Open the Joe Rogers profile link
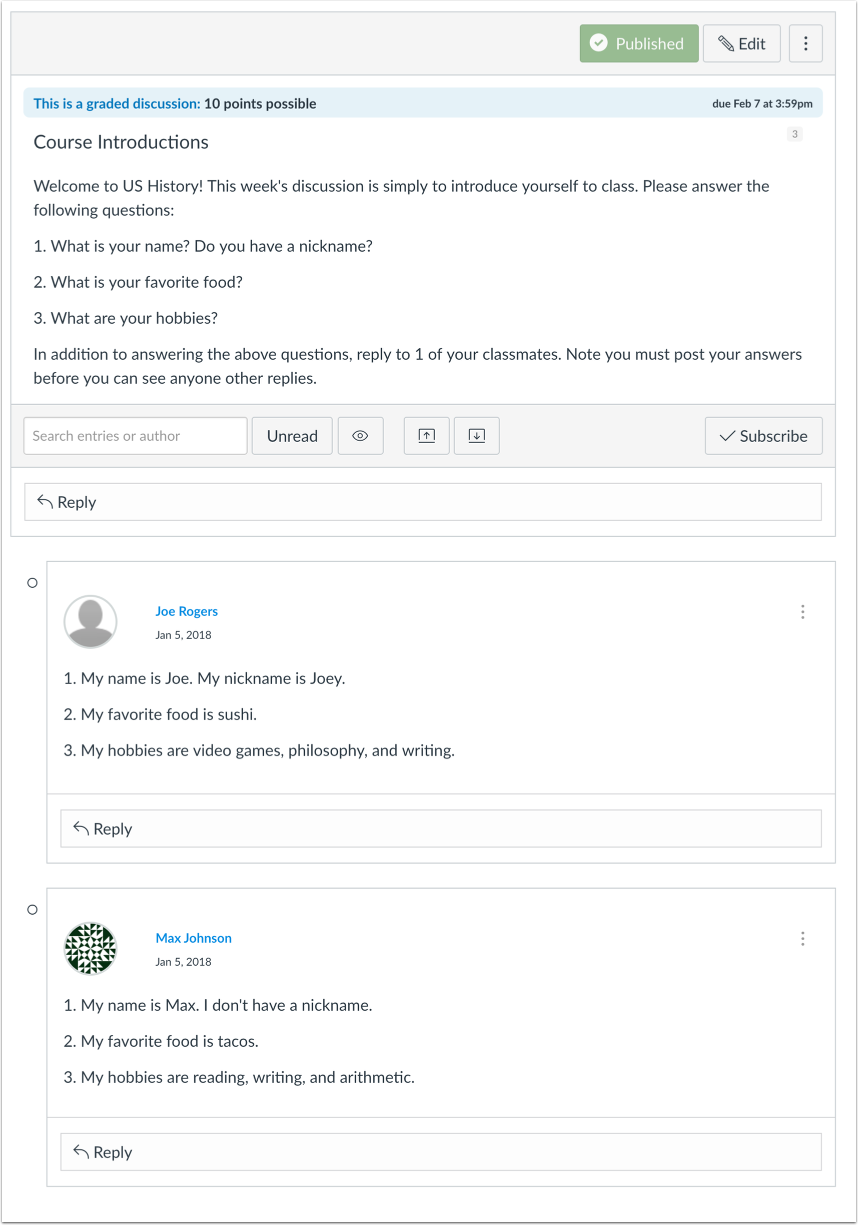The height and width of the screenshot is (1225, 858). (186, 611)
